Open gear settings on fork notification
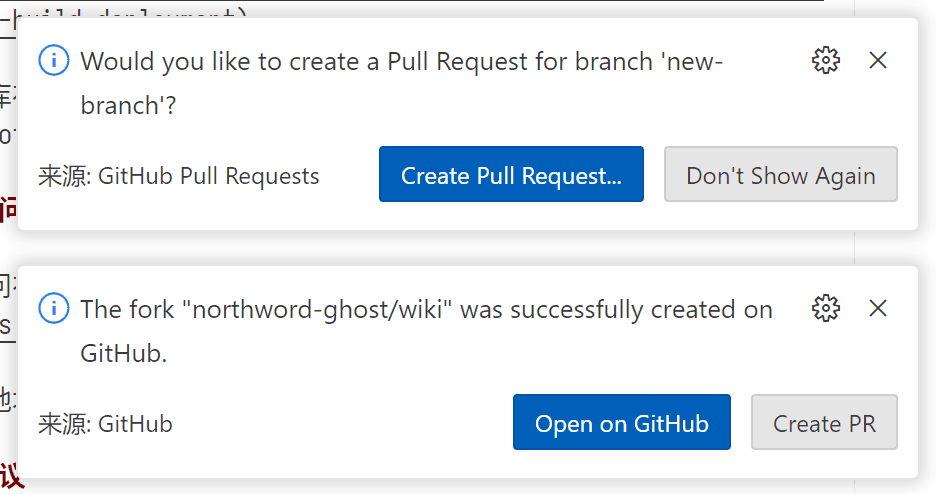The height and width of the screenshot is (494, 936). [826, 309]
